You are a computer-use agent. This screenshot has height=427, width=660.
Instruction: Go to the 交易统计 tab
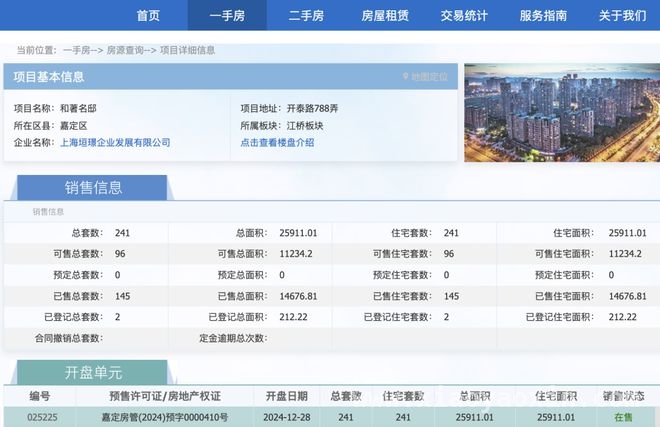(x=464, y=16)
